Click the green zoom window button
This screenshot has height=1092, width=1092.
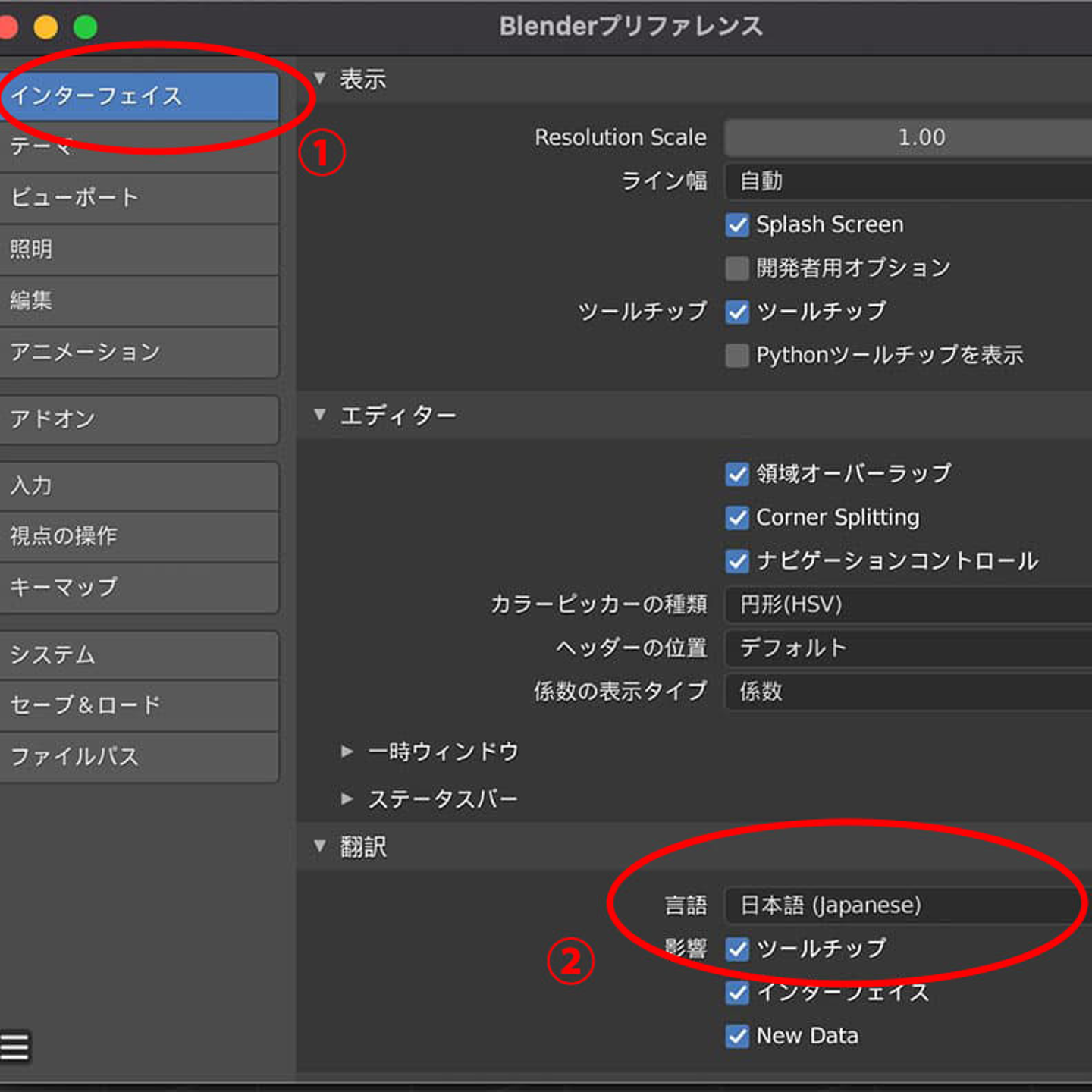(x=86, y=27)
